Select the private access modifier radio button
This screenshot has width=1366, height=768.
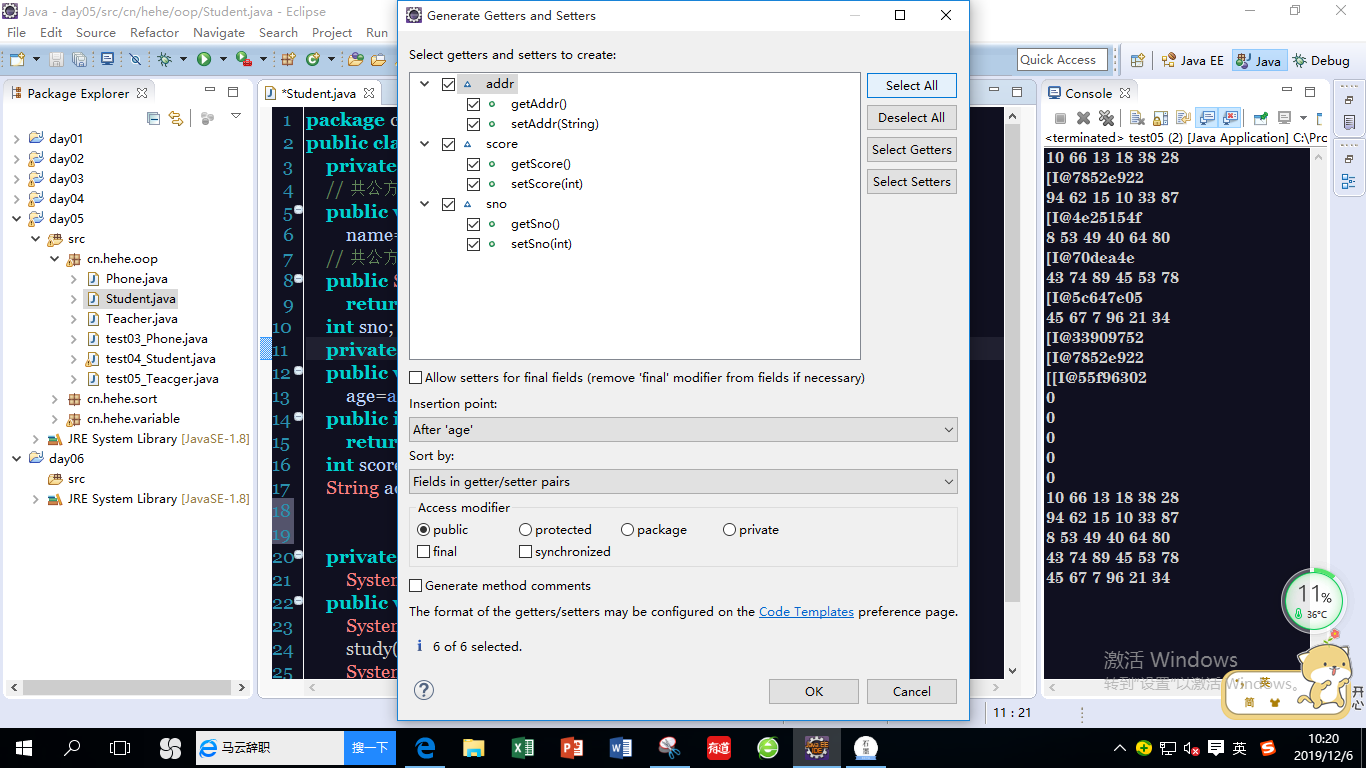tap(729, 530)
